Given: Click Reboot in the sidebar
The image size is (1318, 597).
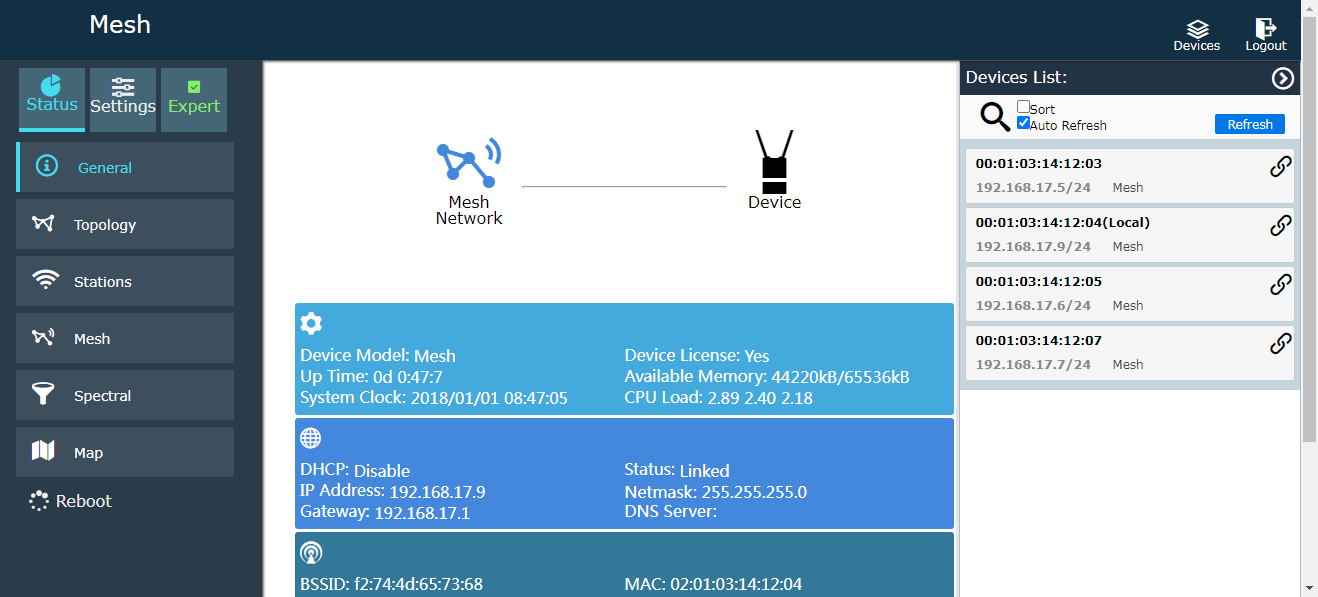Looking at the screenshot, I should 70,501.
